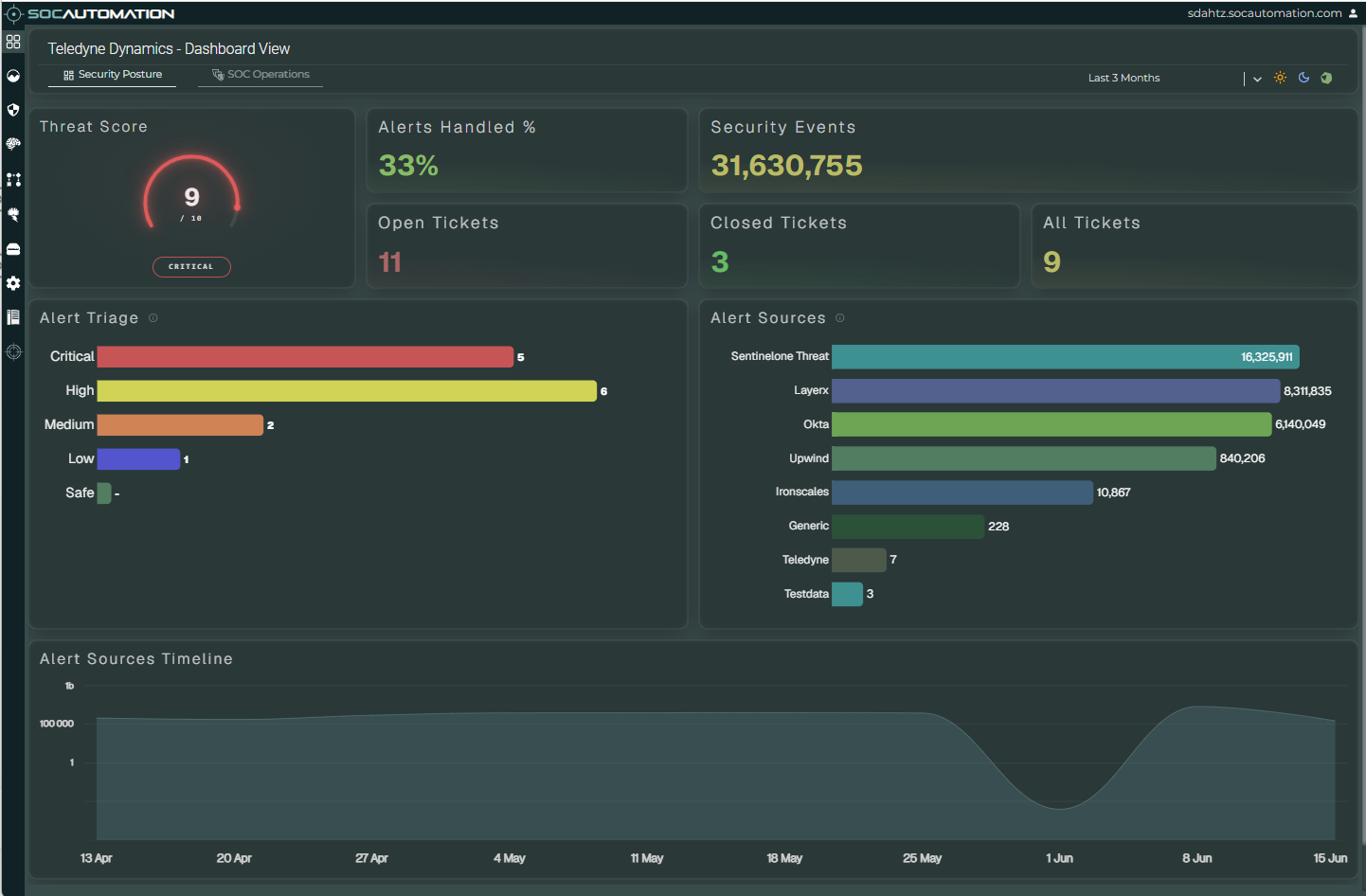Open the workflow nodes sidebar icon
This screenshot has height=896, width=1366.
[x=13, y=179]
